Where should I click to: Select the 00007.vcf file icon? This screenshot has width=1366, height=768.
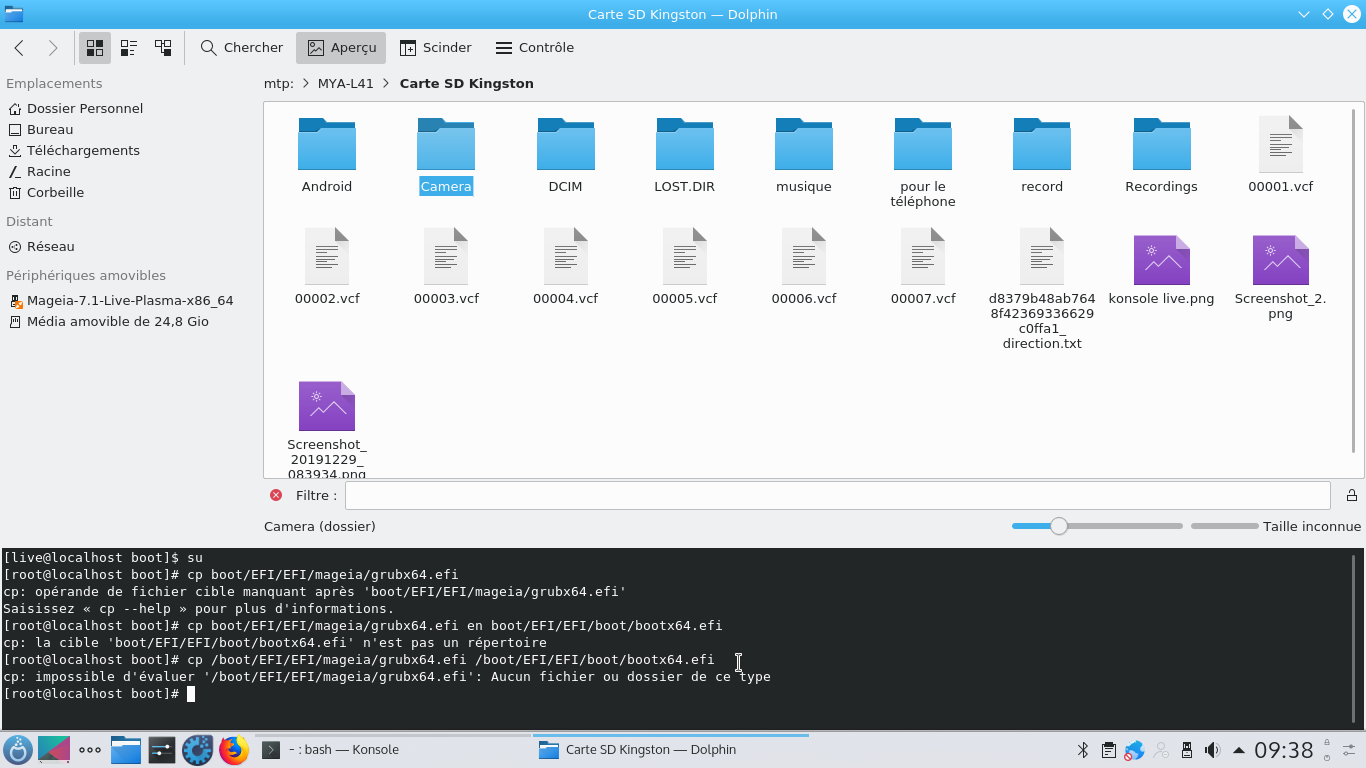(923, 256)
